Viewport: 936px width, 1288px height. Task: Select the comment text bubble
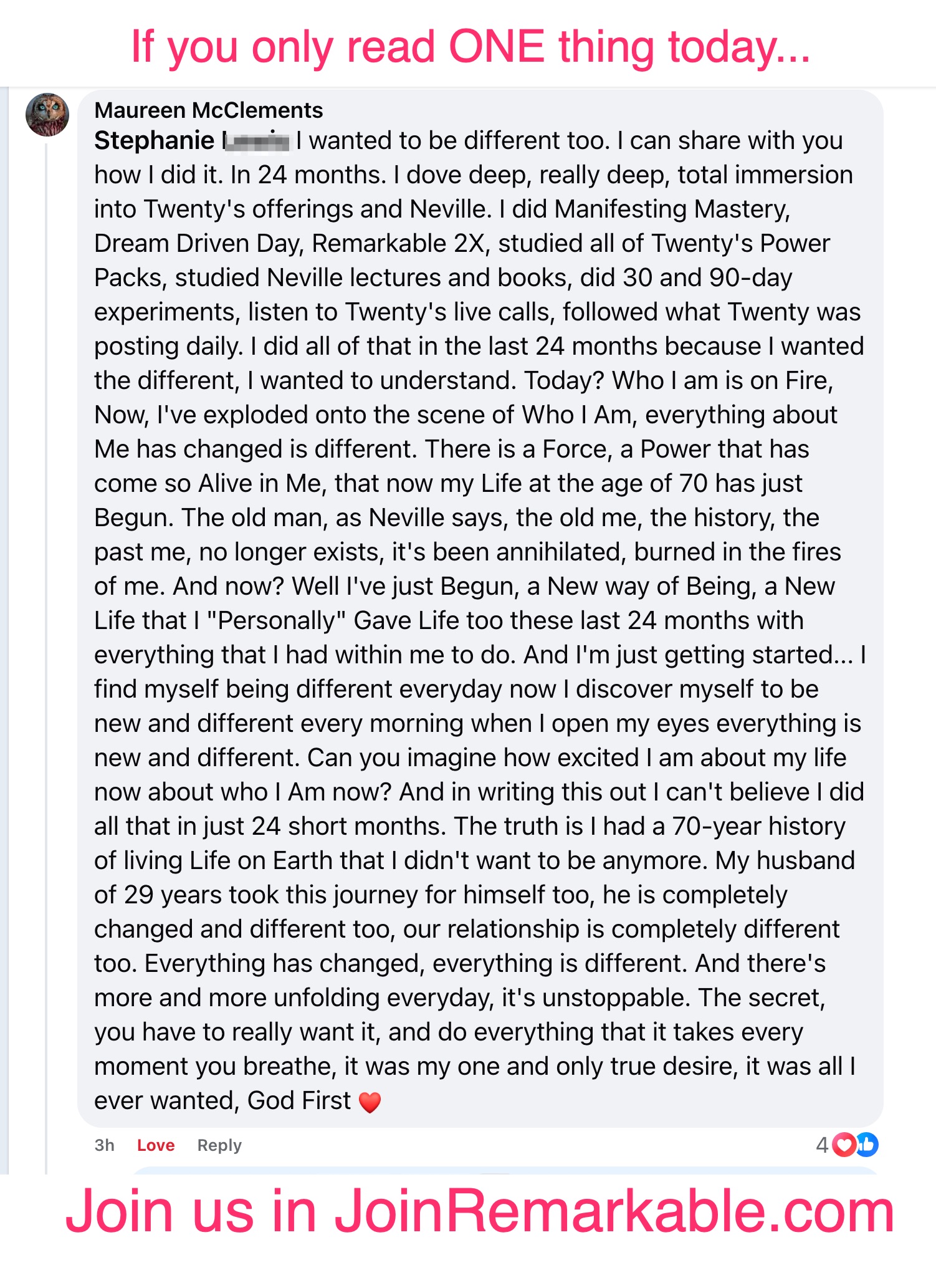(480, 608)
